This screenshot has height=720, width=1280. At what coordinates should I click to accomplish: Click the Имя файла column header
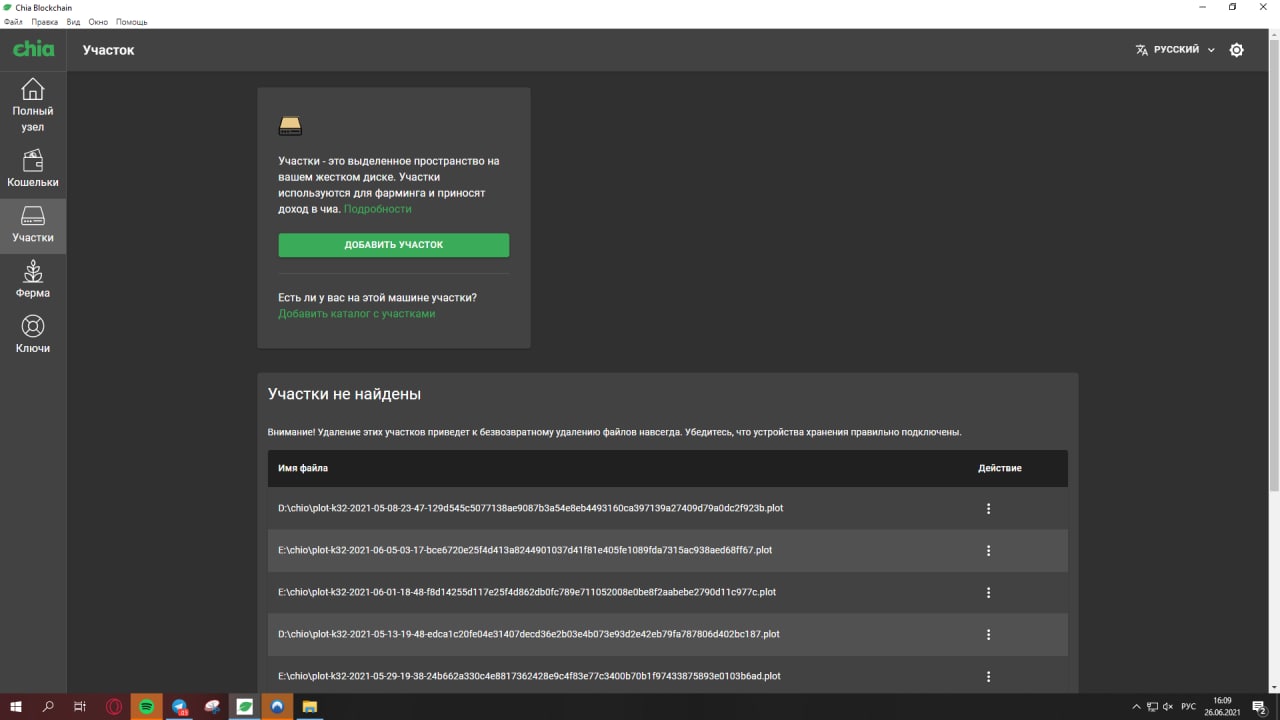point(303,468)
